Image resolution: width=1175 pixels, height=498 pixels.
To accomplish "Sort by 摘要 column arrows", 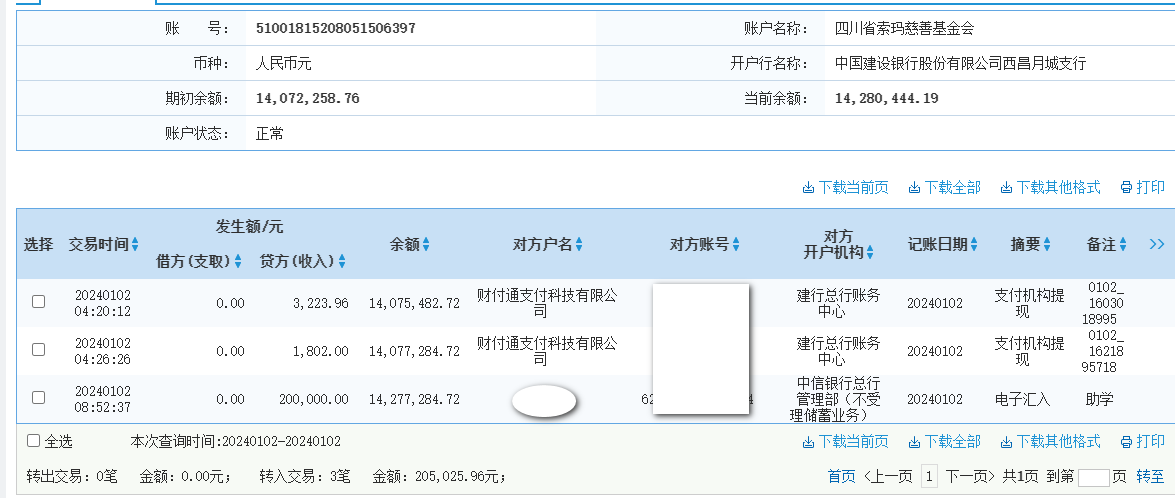I will (x=1047, y=244).
